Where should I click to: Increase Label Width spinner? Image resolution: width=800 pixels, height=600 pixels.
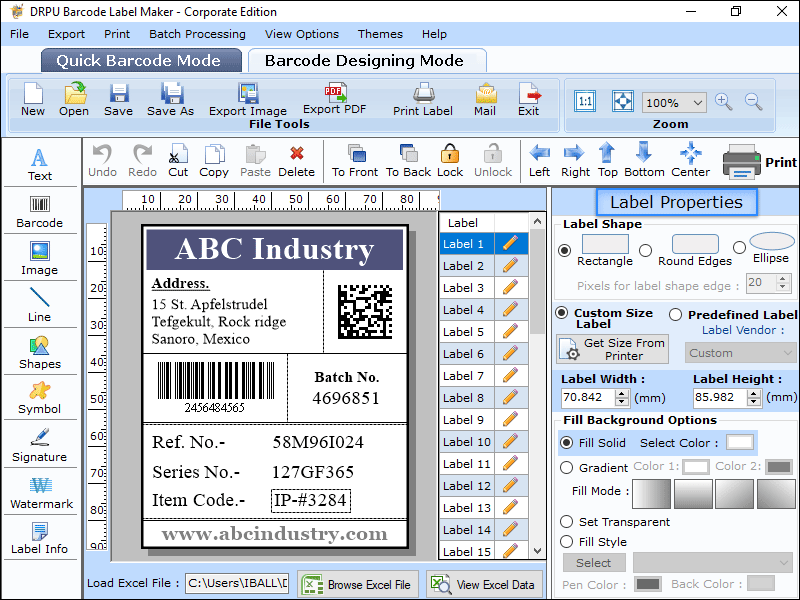pos(621,393)
